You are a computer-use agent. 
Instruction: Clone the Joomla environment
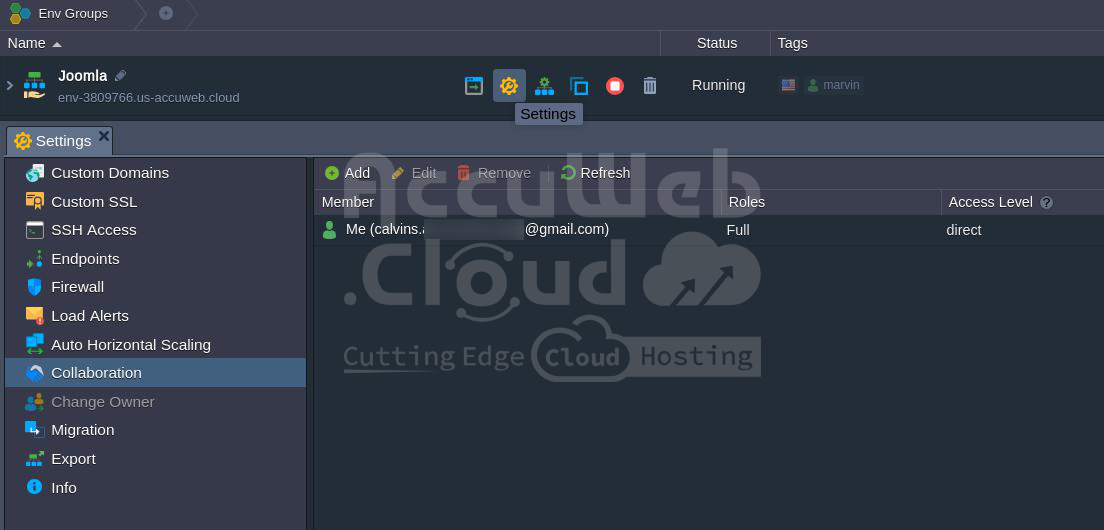[x=579, y=86]
